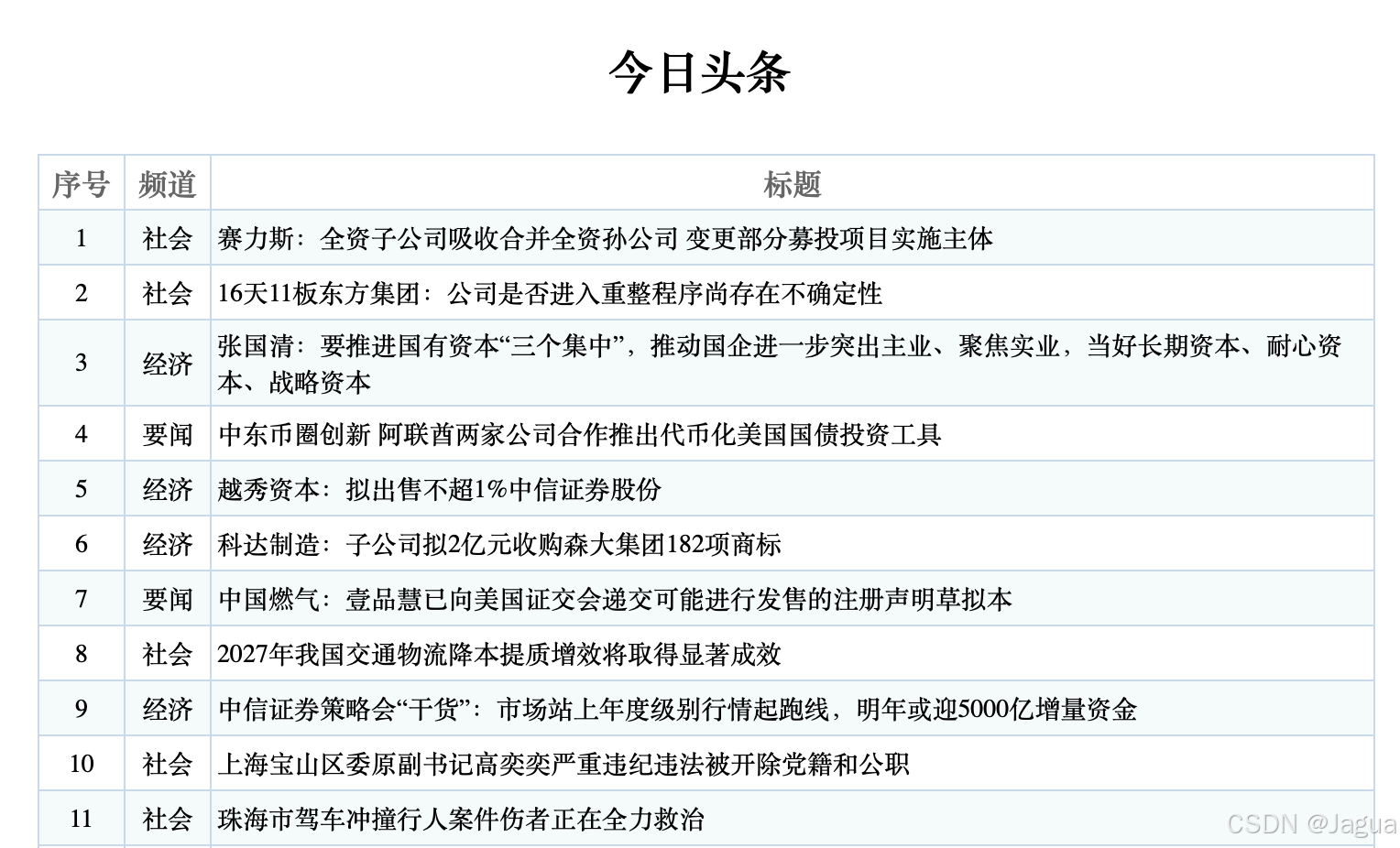
Task: Click 社会 channel cell in row 1
Action: point(168,238)
